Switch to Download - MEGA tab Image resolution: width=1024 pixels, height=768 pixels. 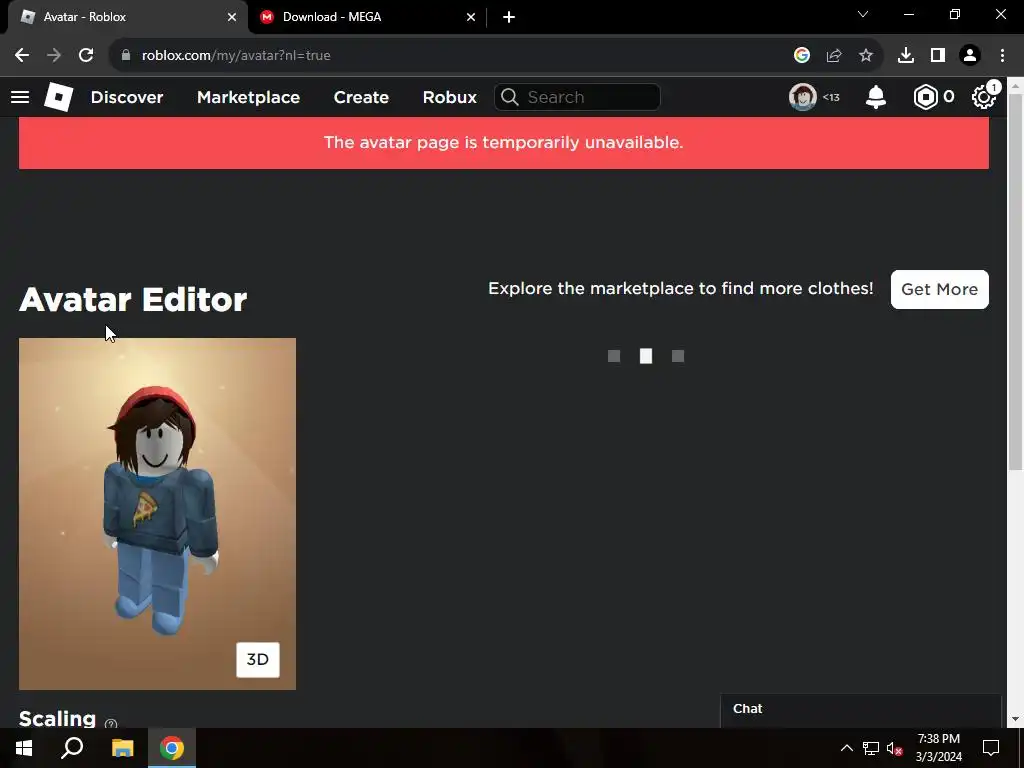367,17
